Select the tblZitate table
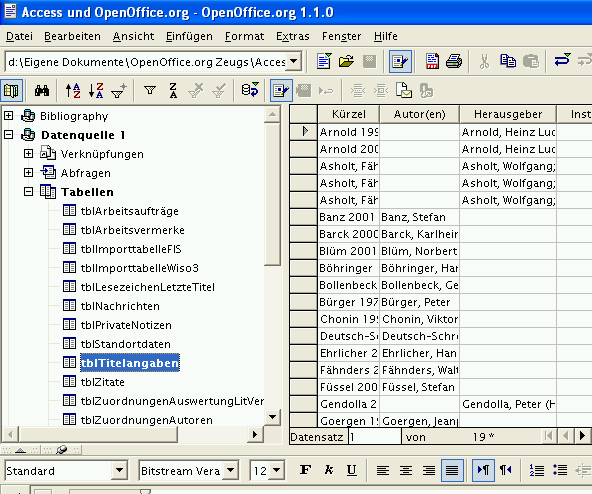This screenshot has width=592, height=494. [x=103, y=382]
